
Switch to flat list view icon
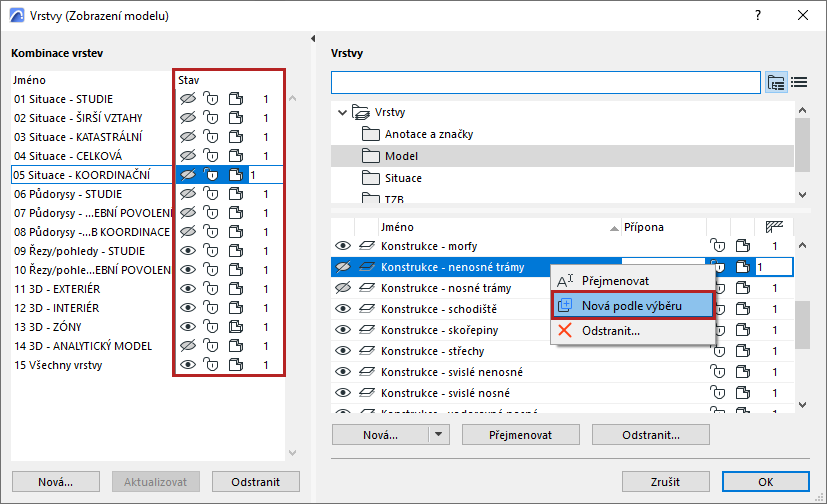coord(799,82)
